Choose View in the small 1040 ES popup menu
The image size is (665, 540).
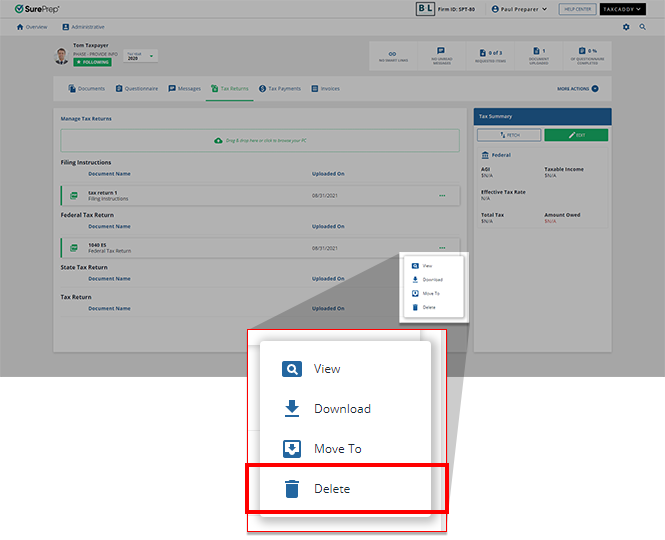434,266
